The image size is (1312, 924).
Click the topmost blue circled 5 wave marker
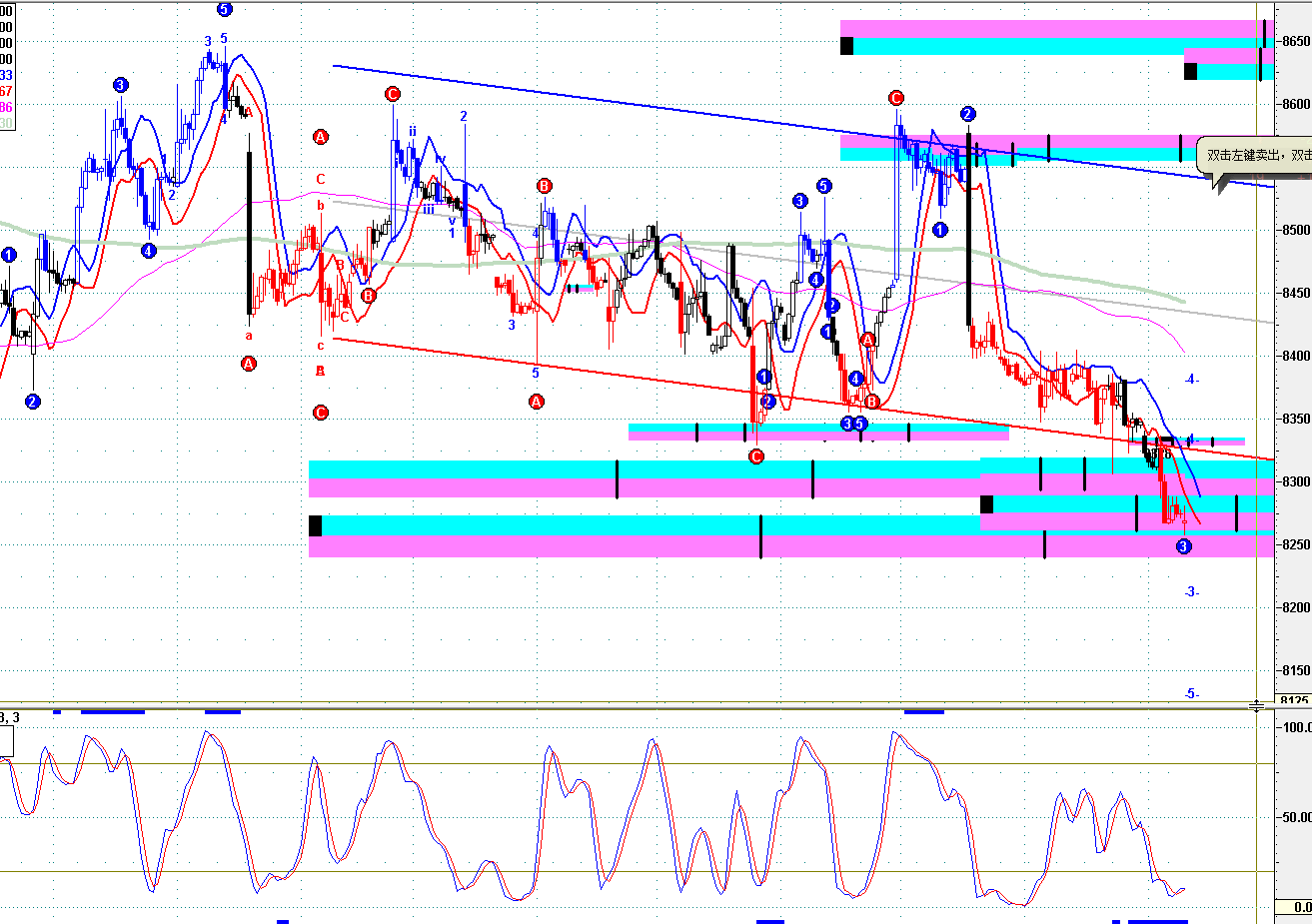click(x=224, y=9)
